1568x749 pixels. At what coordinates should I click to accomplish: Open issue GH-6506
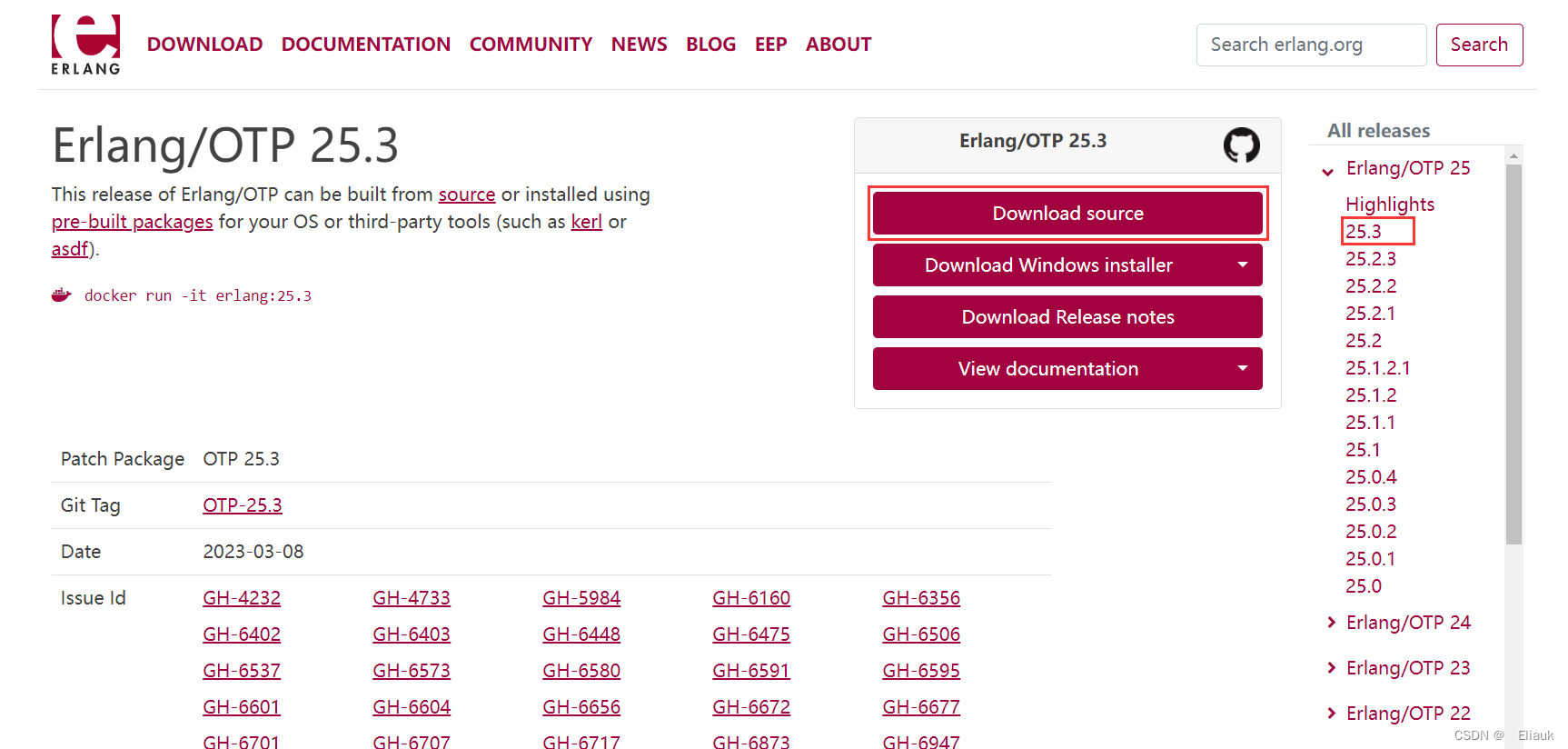921,634
